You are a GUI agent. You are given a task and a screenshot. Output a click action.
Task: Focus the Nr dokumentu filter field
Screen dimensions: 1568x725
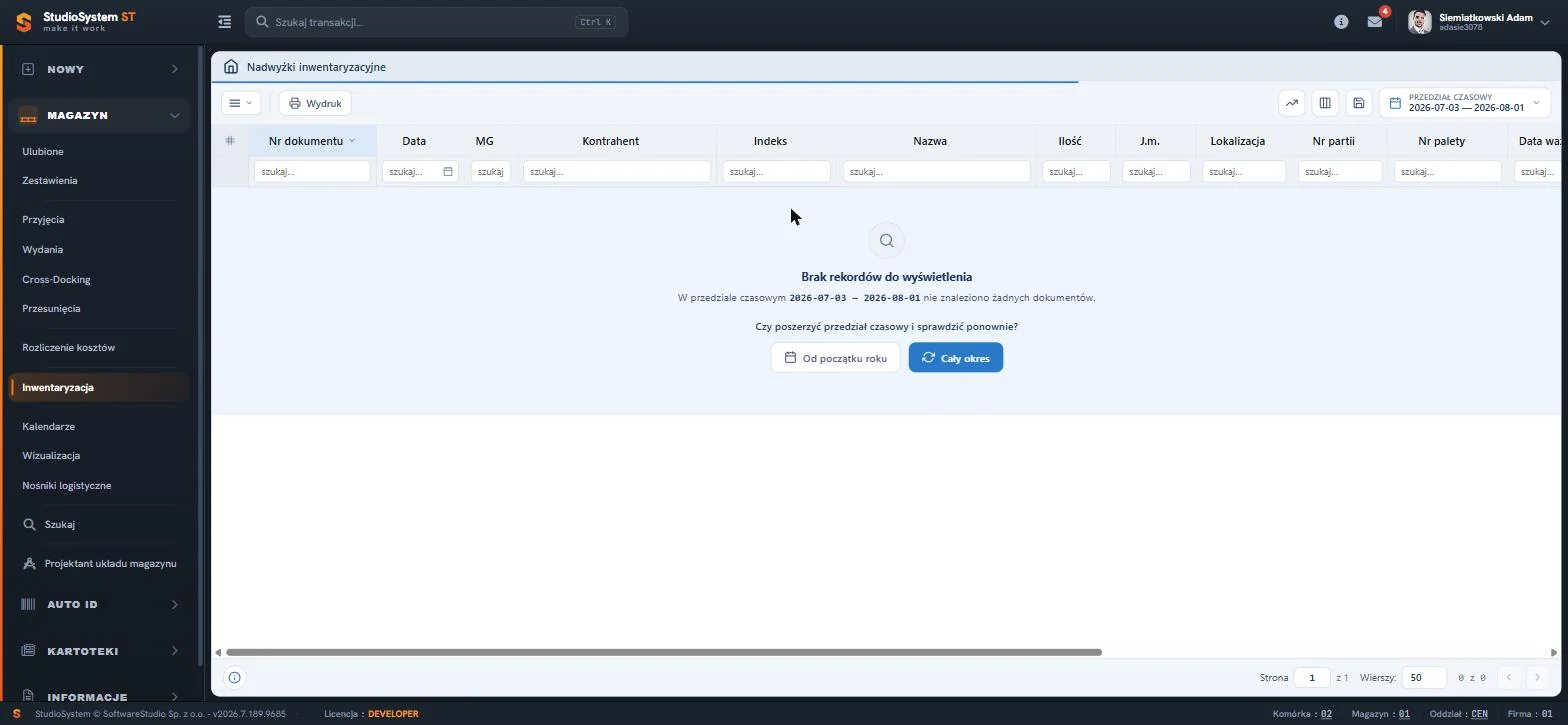312,172
